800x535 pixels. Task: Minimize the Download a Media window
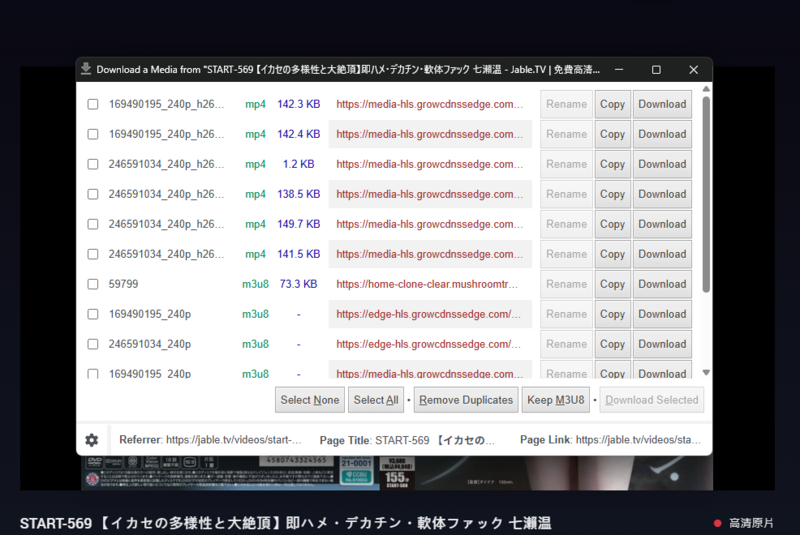(x=619, y=70)
